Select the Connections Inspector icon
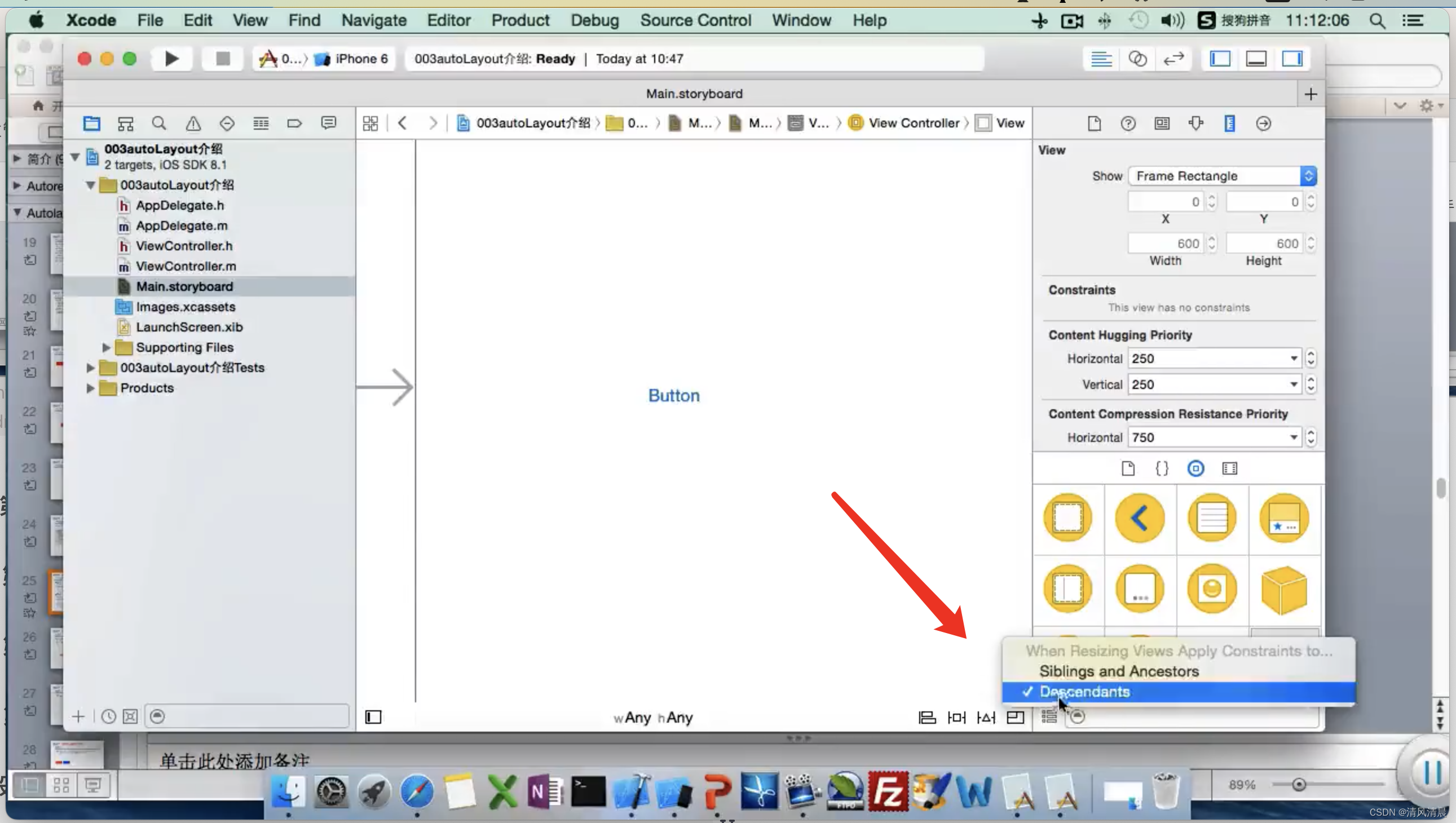This screenshot has width=1456, height=823. pos(1264,123)
